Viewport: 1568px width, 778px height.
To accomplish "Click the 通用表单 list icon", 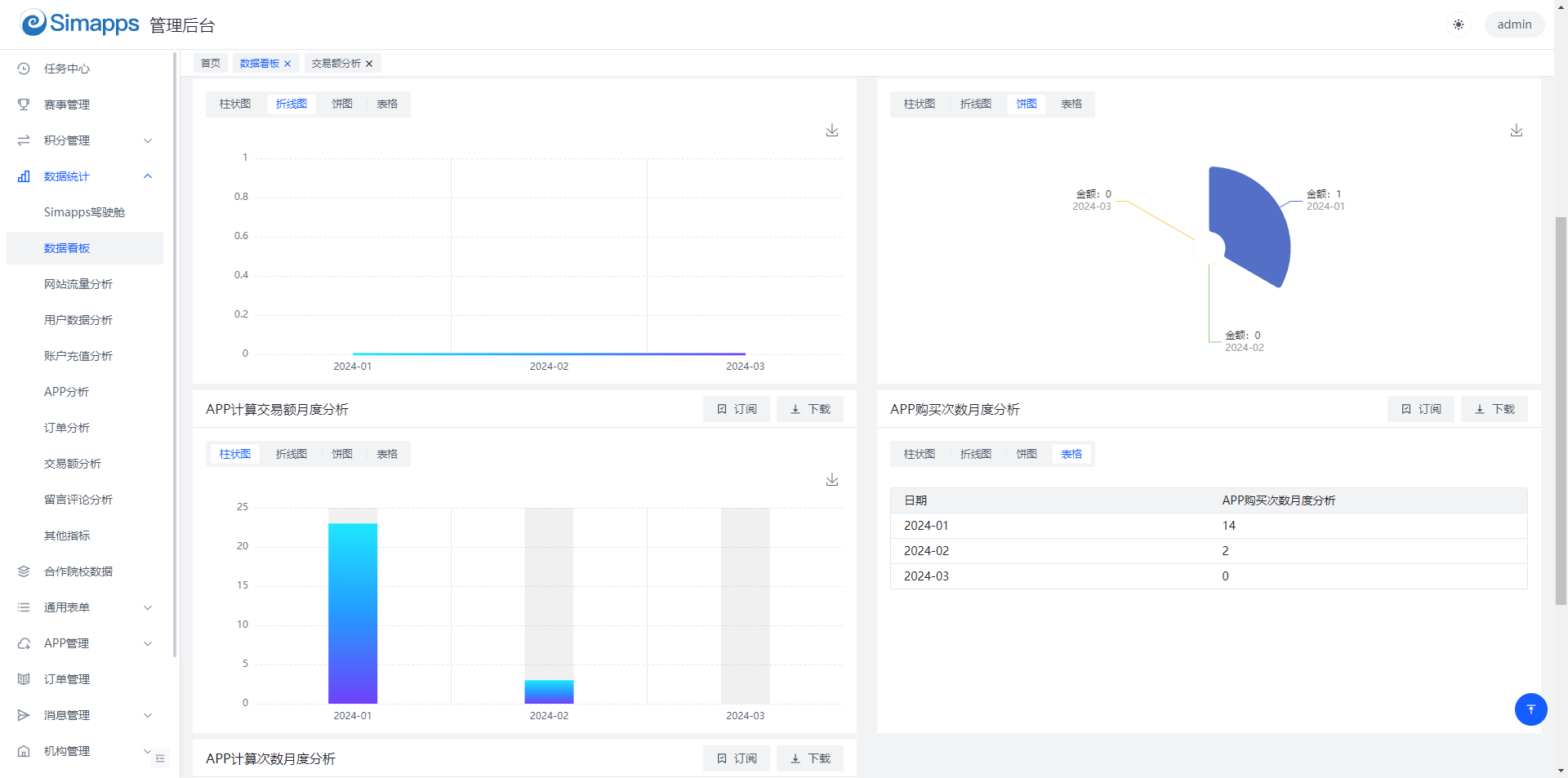I will coord(24,607).
